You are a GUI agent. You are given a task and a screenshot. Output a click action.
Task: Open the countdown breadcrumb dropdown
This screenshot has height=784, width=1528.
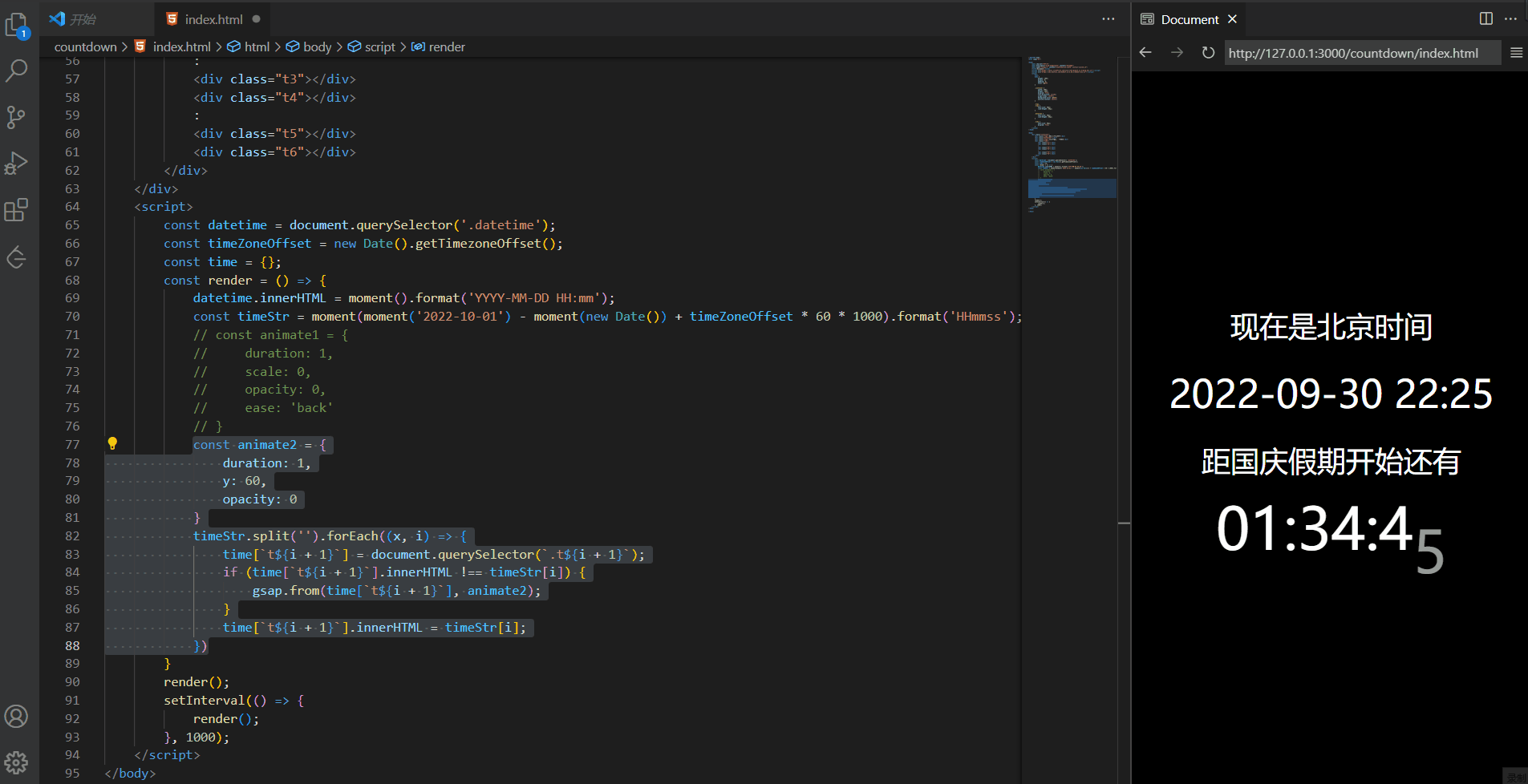86,46
